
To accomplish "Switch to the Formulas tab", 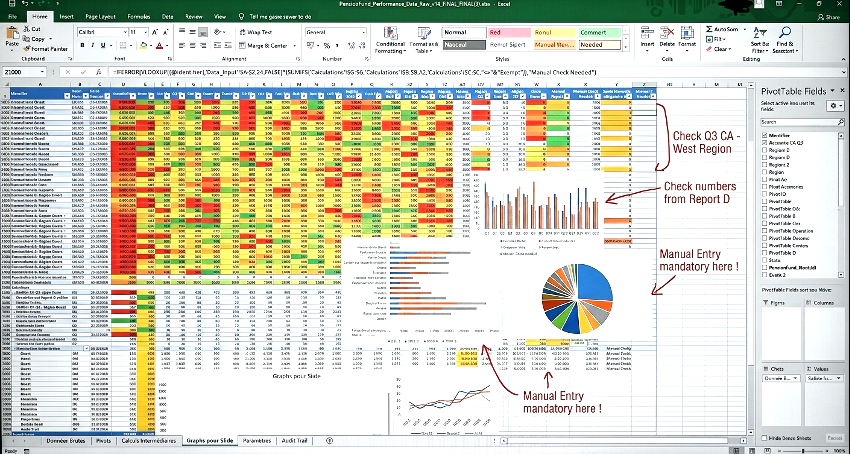I will pos(138,17).
